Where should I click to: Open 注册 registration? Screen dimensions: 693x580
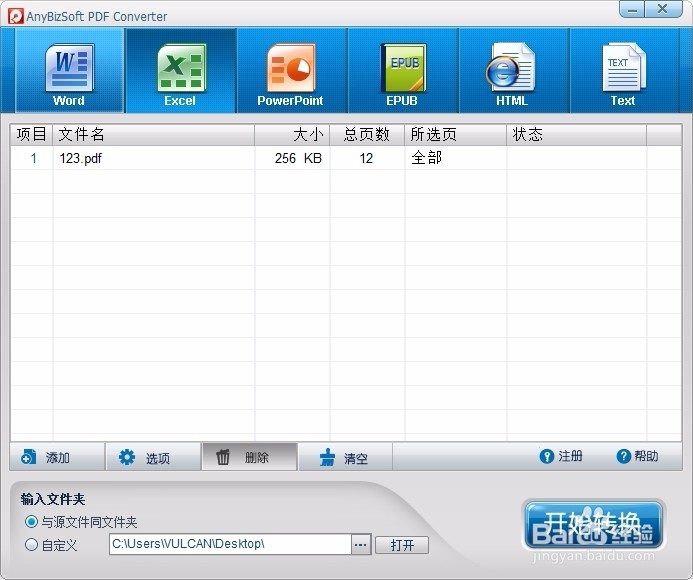[561, 456]
